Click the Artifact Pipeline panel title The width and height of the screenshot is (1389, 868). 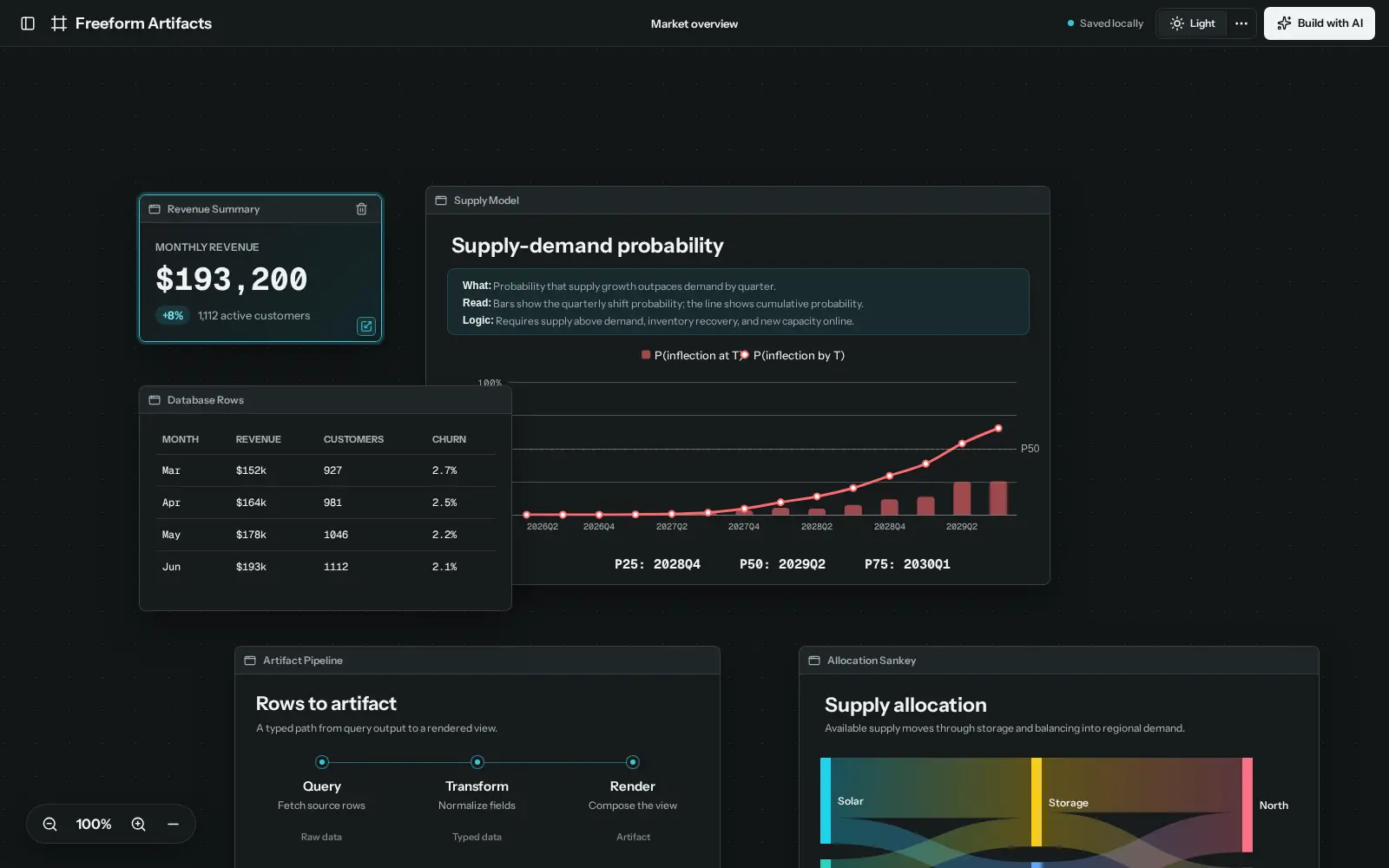303,661
